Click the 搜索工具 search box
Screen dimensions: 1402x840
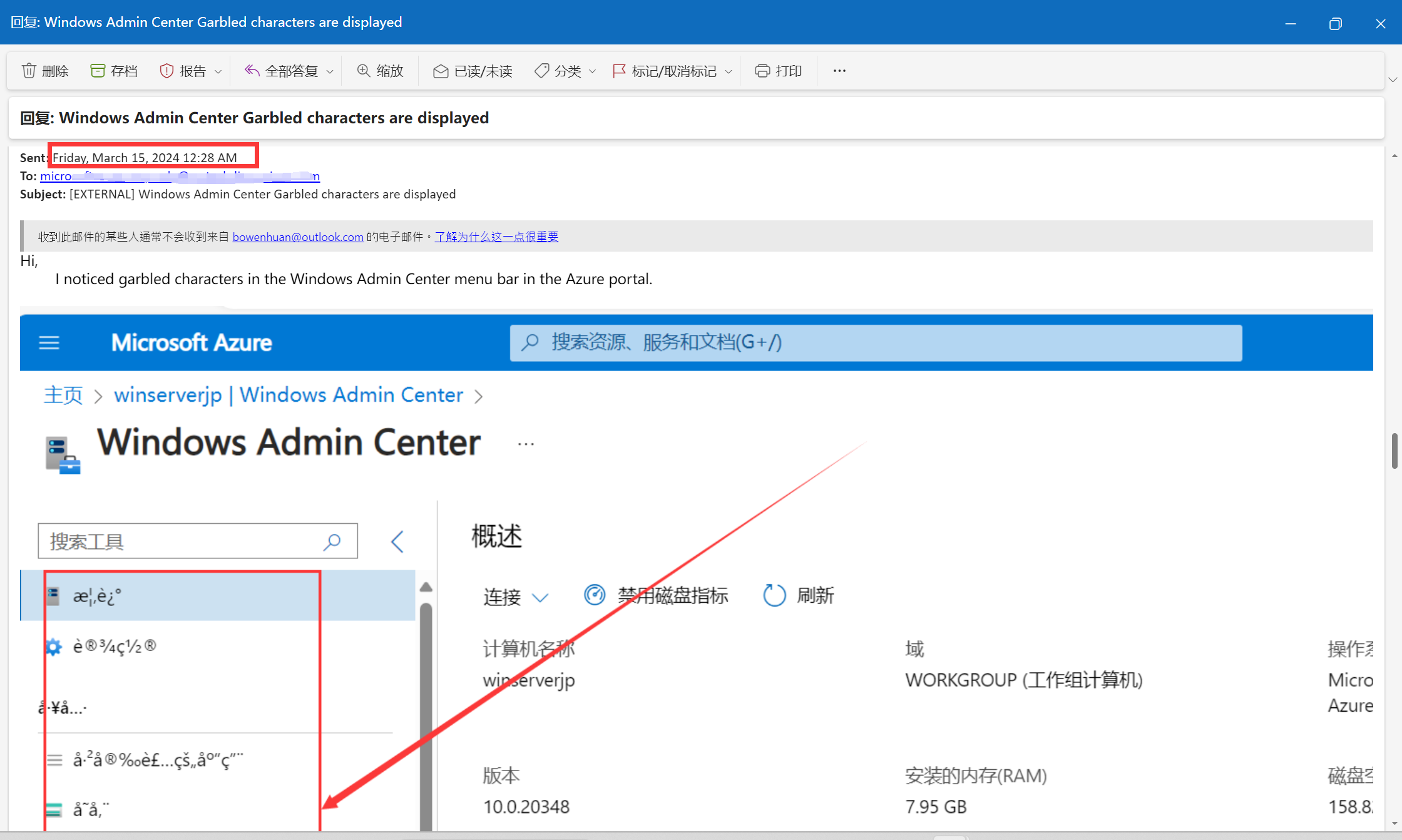pos(198,541)
